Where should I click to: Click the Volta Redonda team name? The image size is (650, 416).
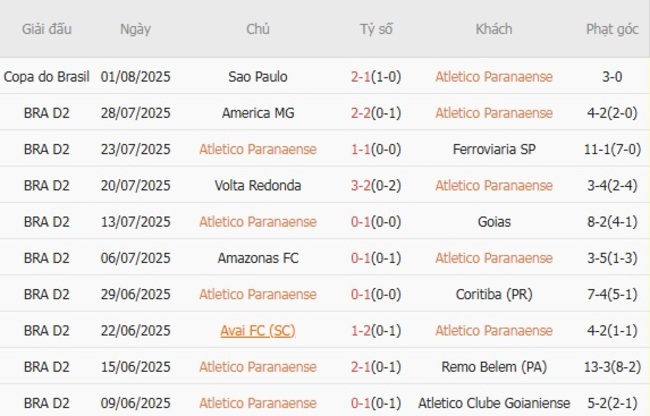(258, 185)
